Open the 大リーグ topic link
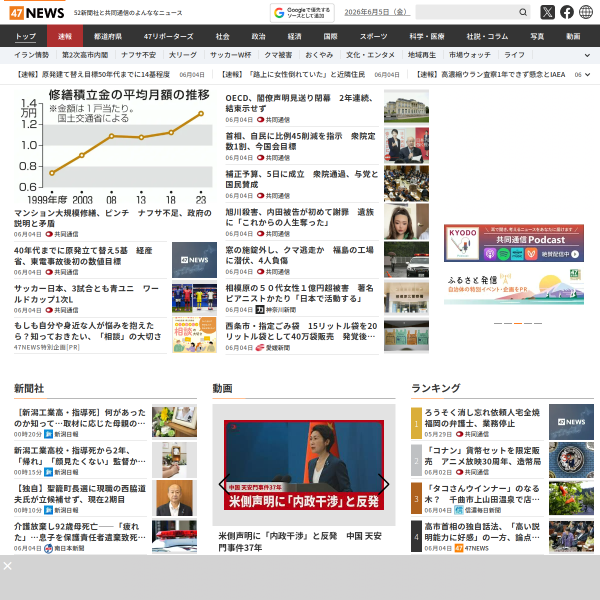 pos(183,55)
